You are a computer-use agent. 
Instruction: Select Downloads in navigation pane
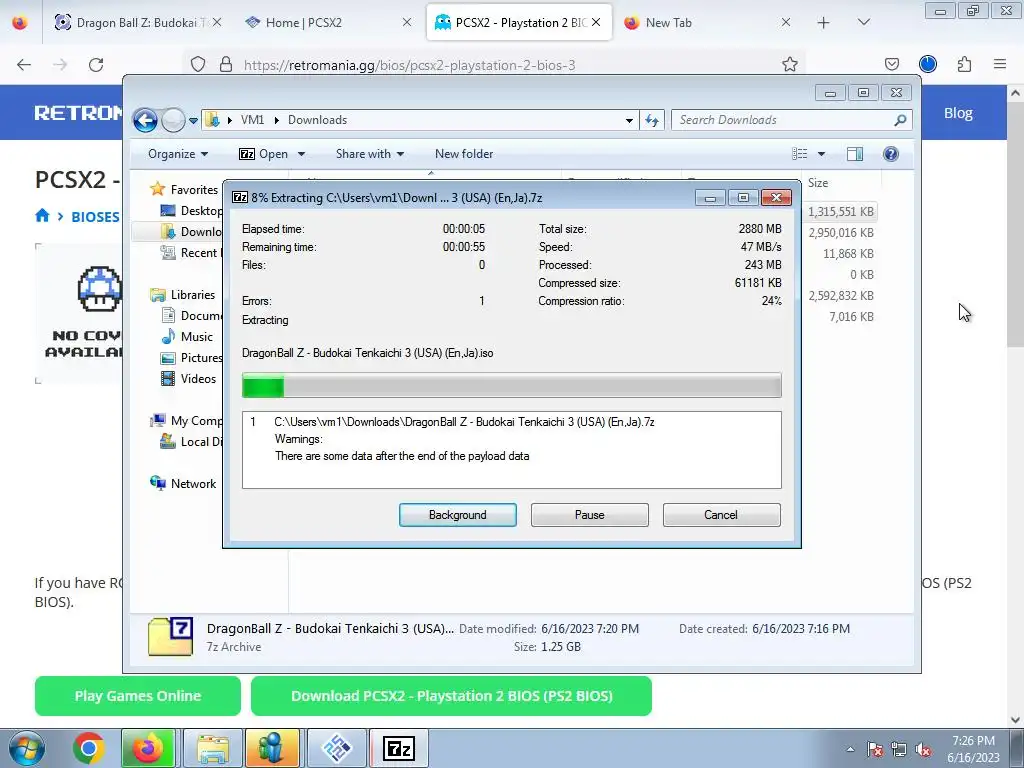[191, 231]
